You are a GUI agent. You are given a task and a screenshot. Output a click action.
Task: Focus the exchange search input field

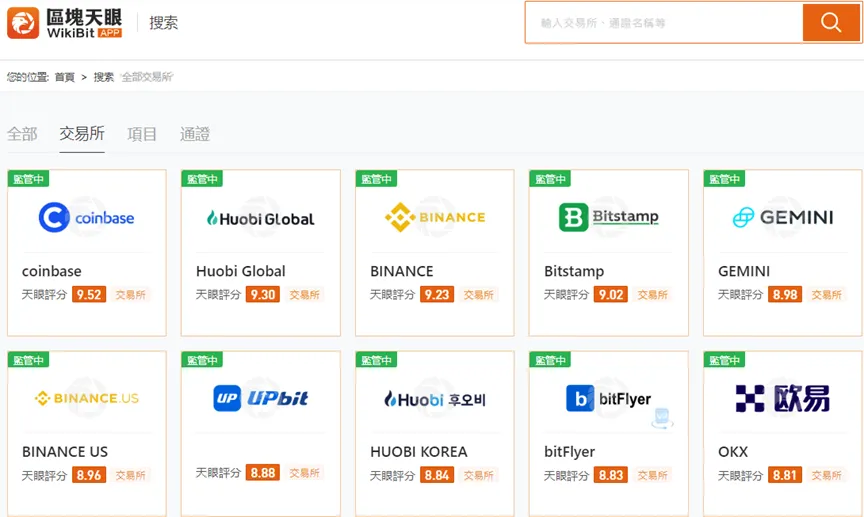(x=664, y=23)
